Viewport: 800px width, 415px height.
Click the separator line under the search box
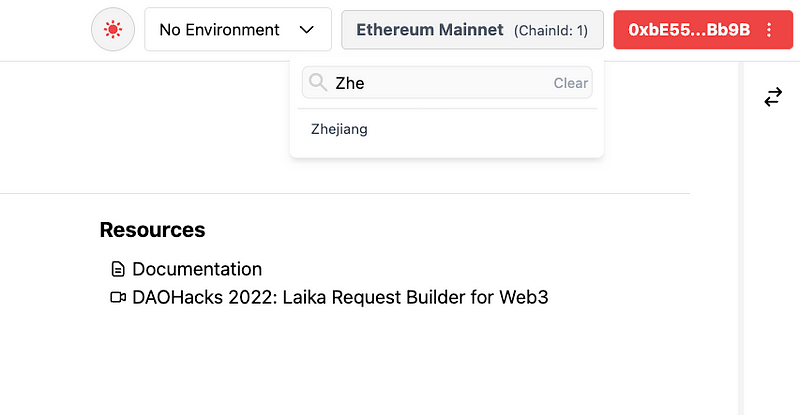coord(447,108)
